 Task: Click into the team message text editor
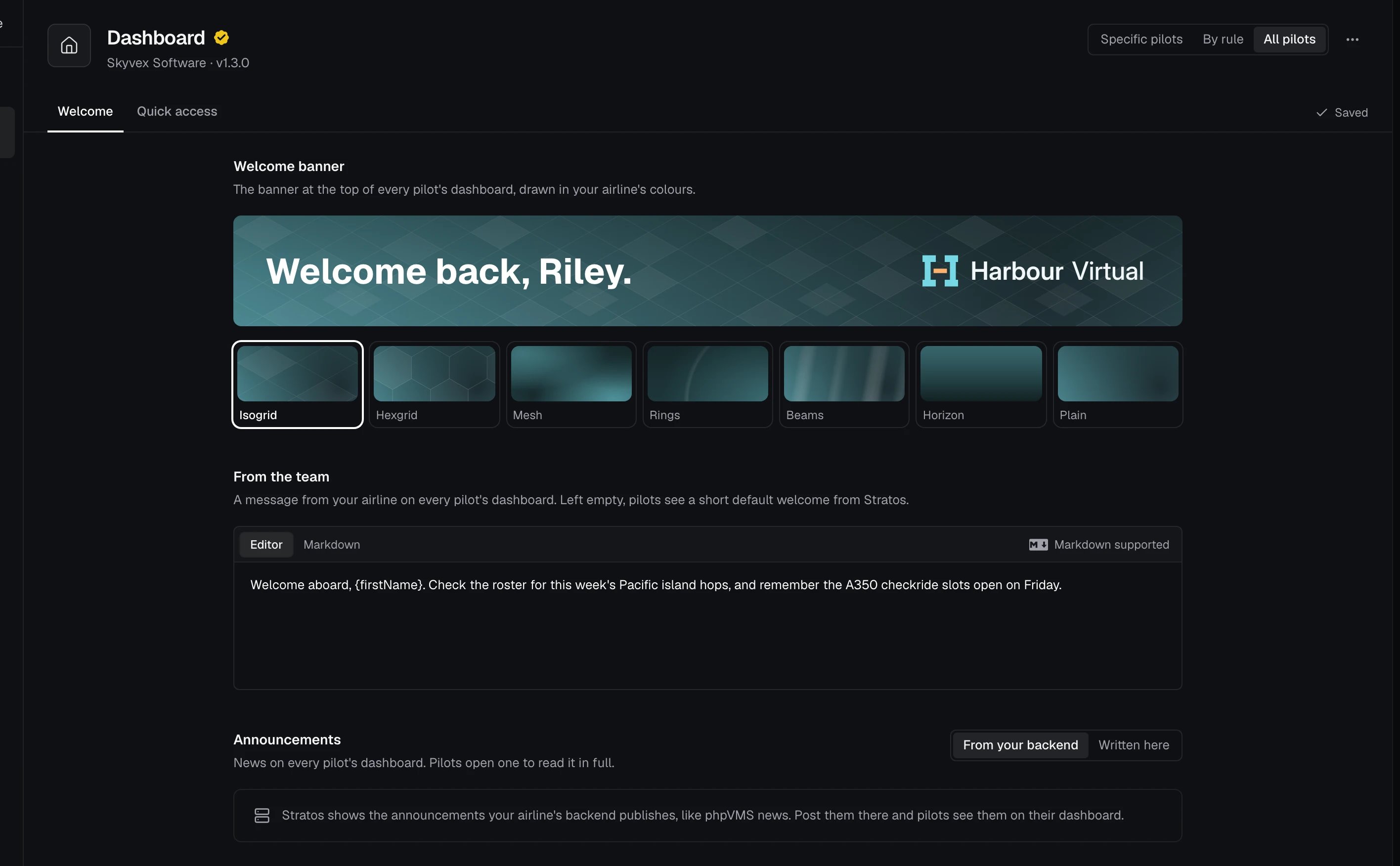[x=707, y=625]
